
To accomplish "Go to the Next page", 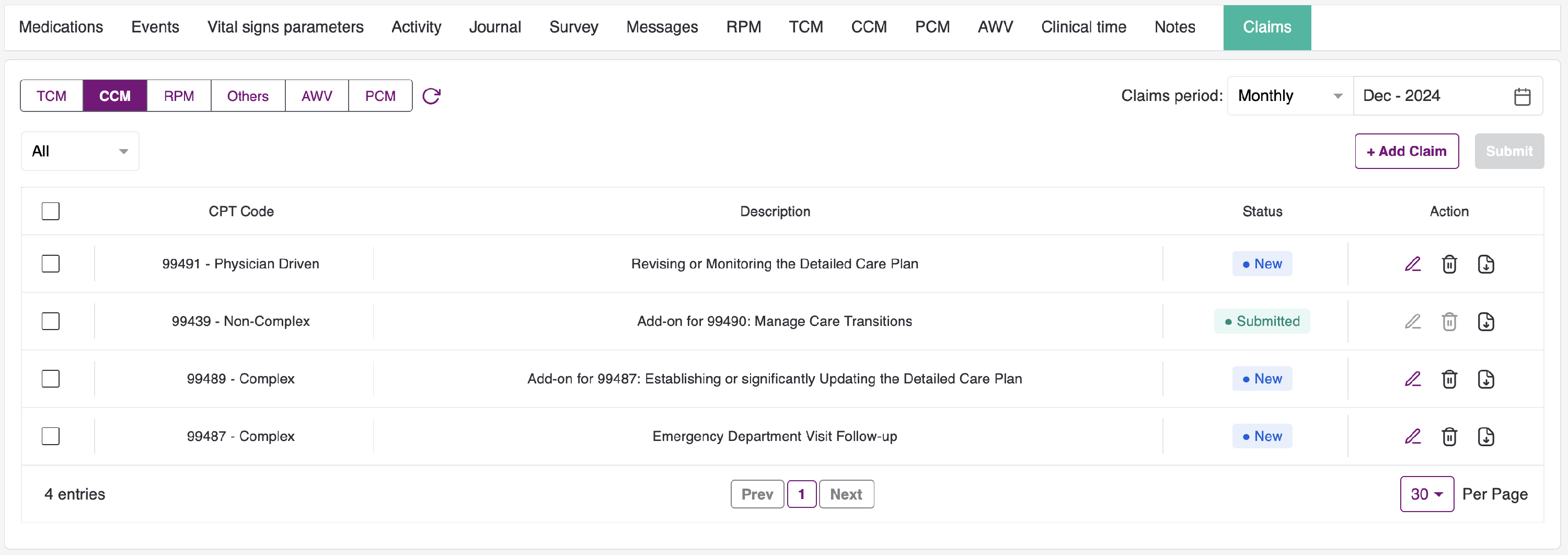I will 846,494.
